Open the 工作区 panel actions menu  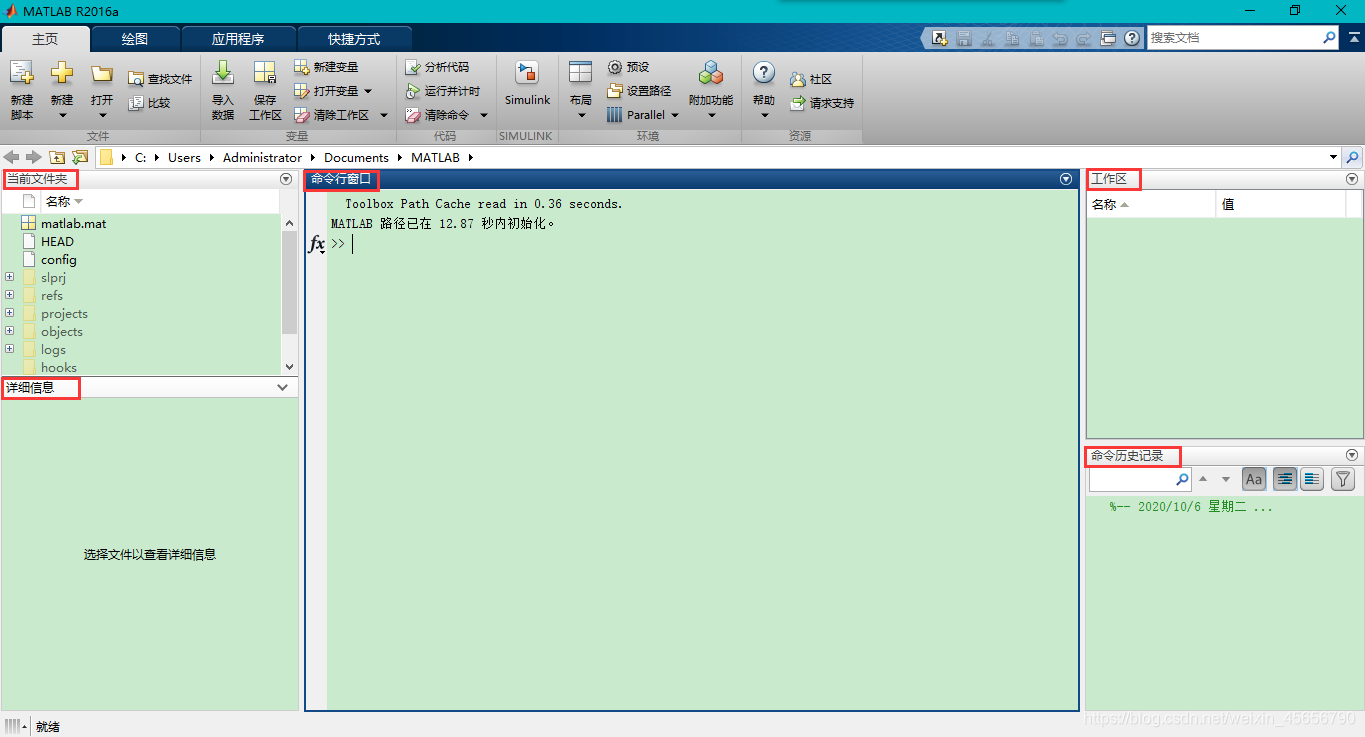(x=1352, y=179)
